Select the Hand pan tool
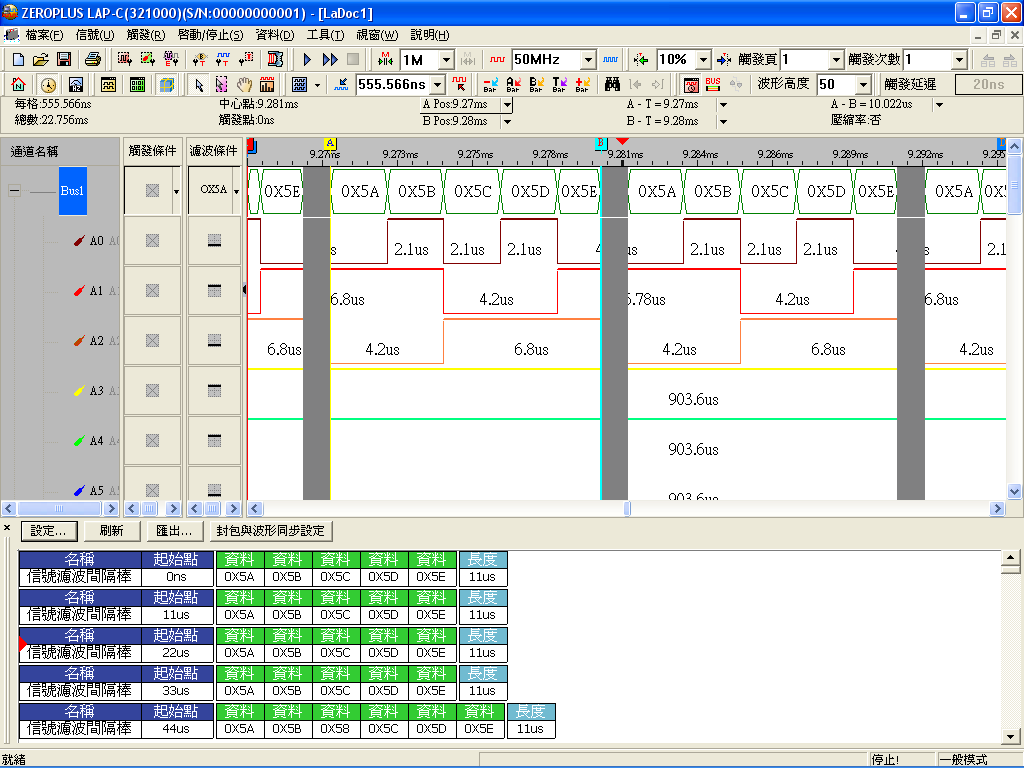 (x=244, y=85)
